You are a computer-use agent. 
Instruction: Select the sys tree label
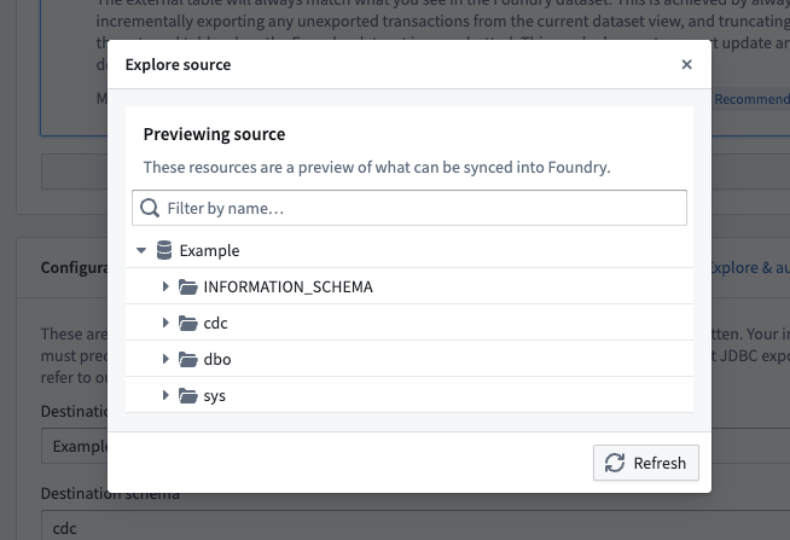tap(214, 396)
